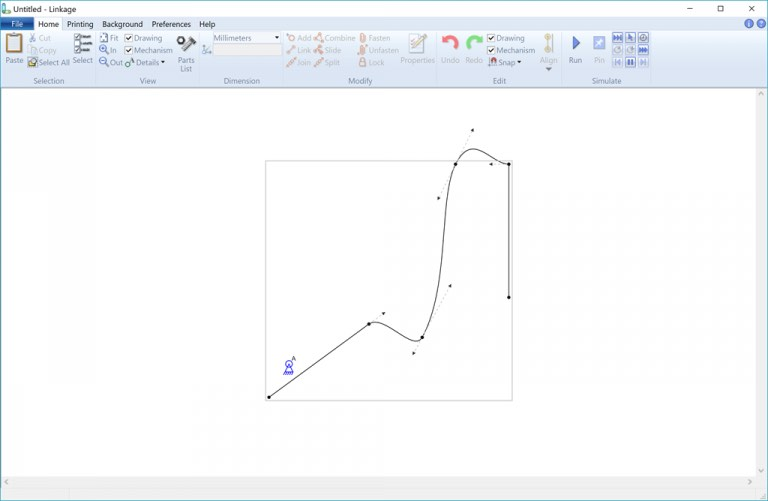Click the Paste icon in Selection group

click(x=14, y=48)
